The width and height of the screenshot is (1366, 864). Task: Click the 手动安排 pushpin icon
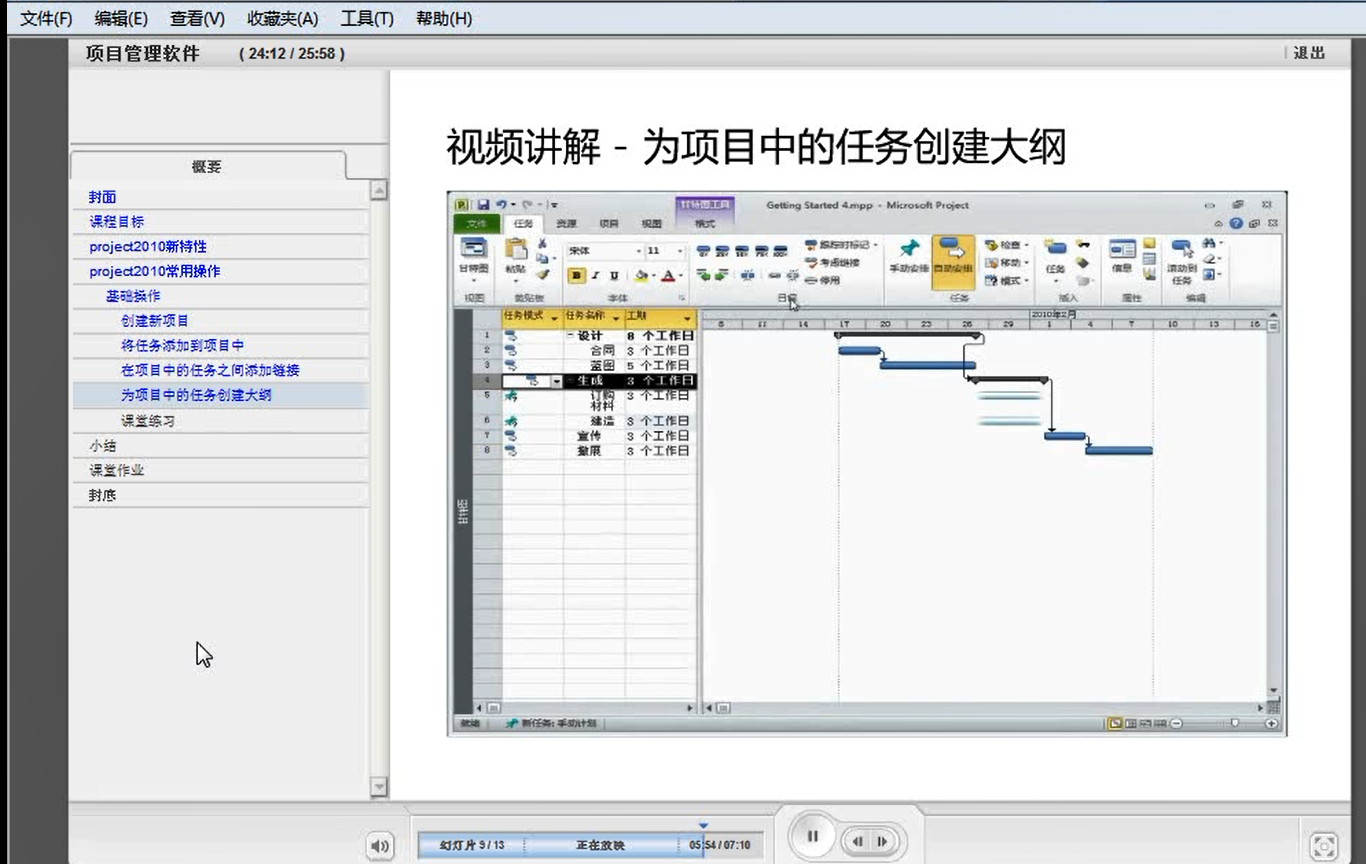pyautogui.click(x=909, y=256)
